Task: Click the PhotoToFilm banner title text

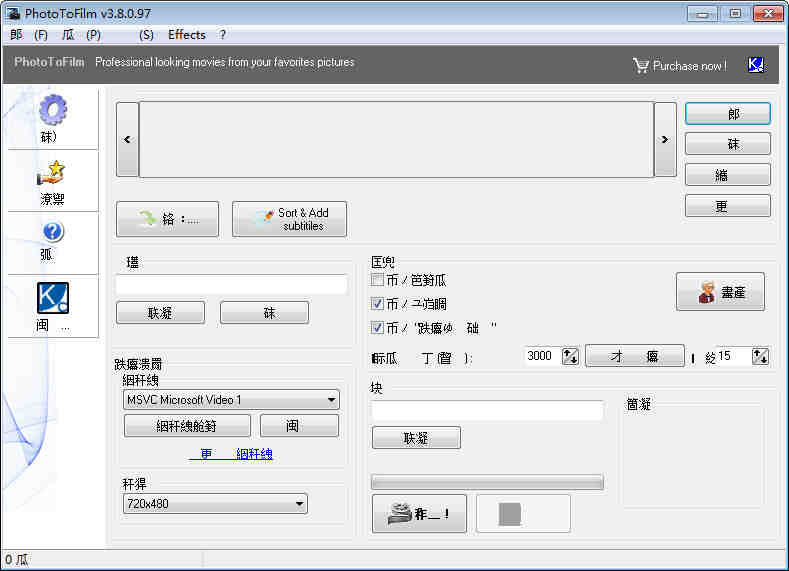Action: tap(49, 62)
